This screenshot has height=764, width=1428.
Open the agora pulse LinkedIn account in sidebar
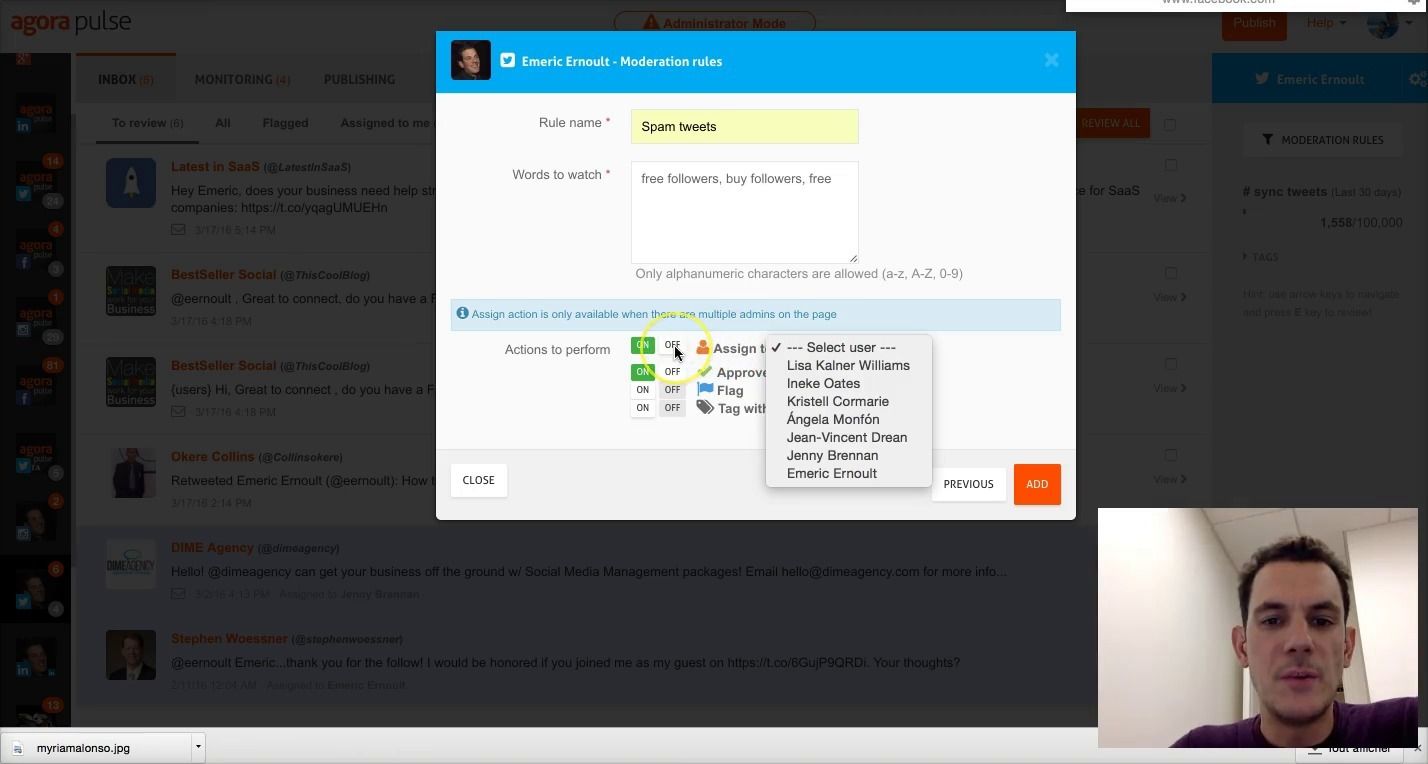click(x=36, y=118)
